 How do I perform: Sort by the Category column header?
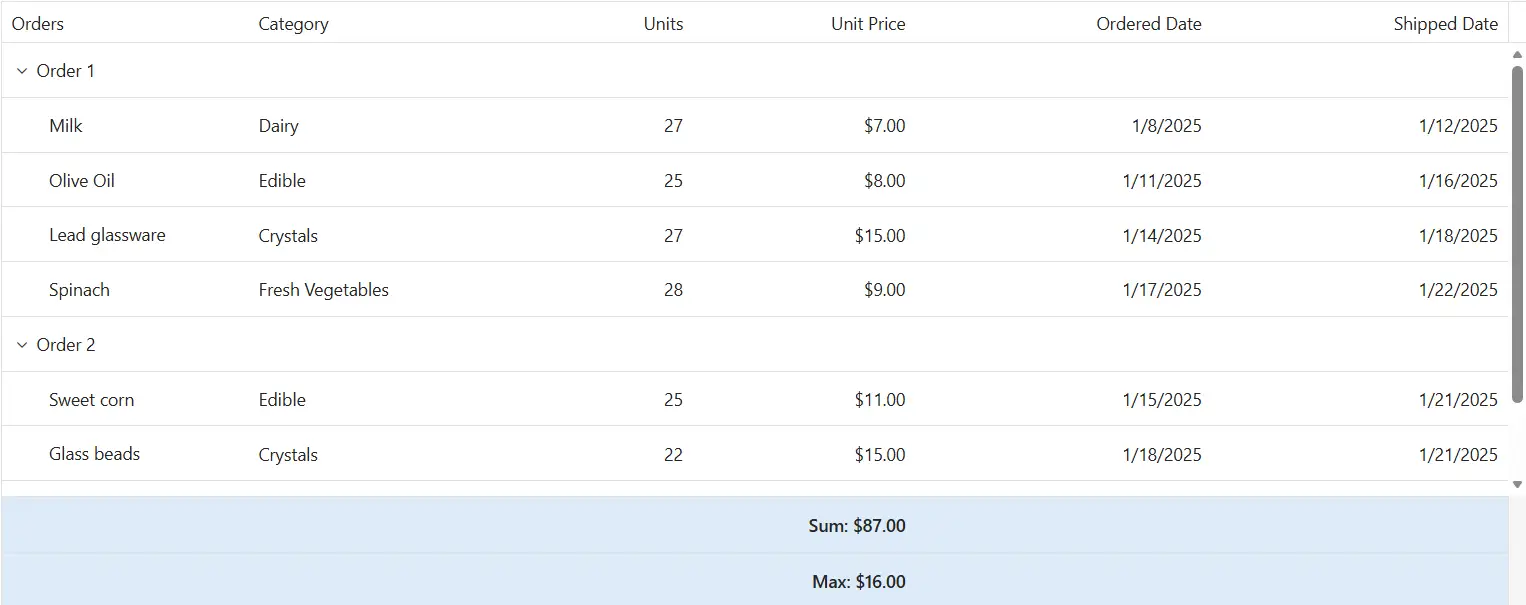coord(293,24)
